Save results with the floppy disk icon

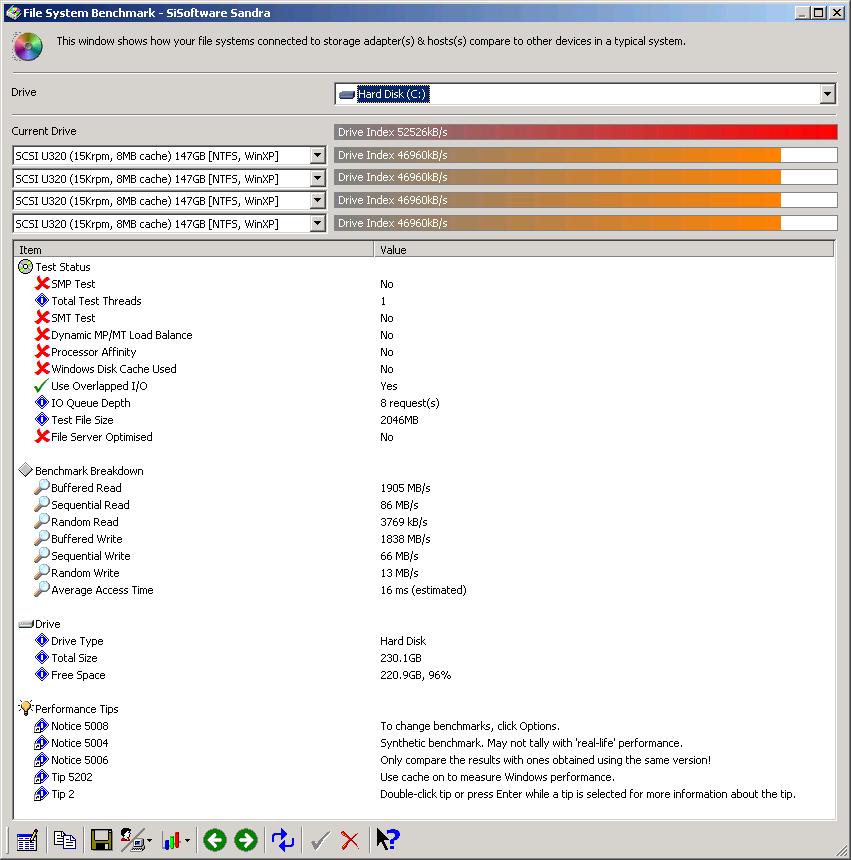coord(101,840)
